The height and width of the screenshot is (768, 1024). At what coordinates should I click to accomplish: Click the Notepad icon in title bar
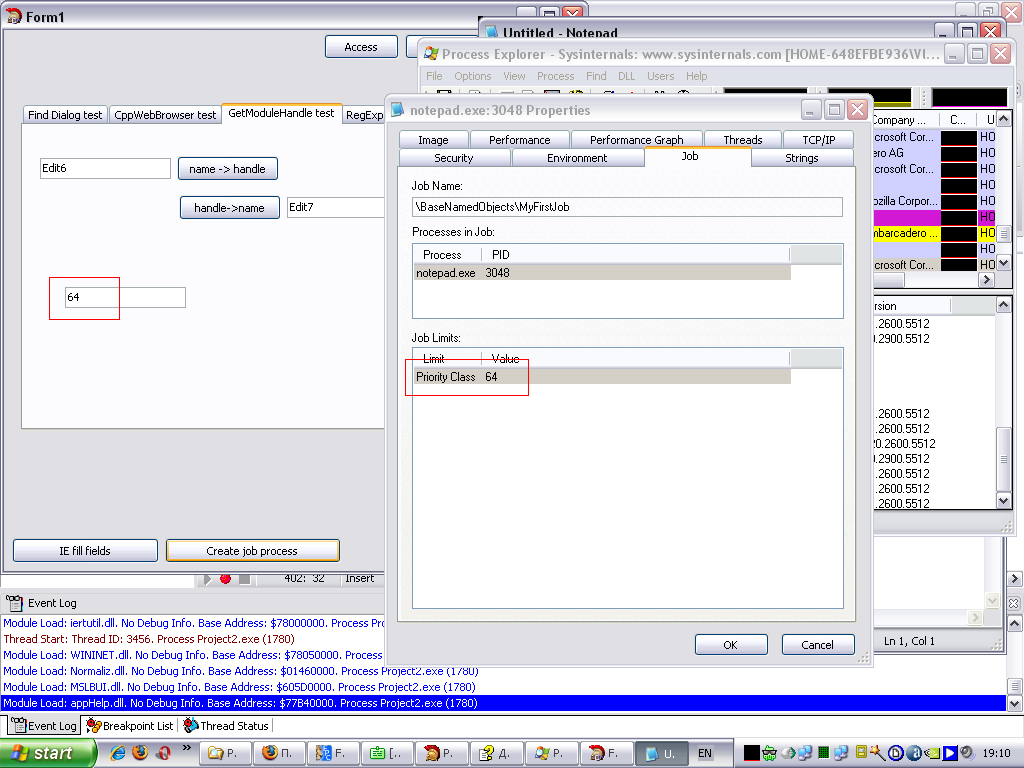[491, 33]
